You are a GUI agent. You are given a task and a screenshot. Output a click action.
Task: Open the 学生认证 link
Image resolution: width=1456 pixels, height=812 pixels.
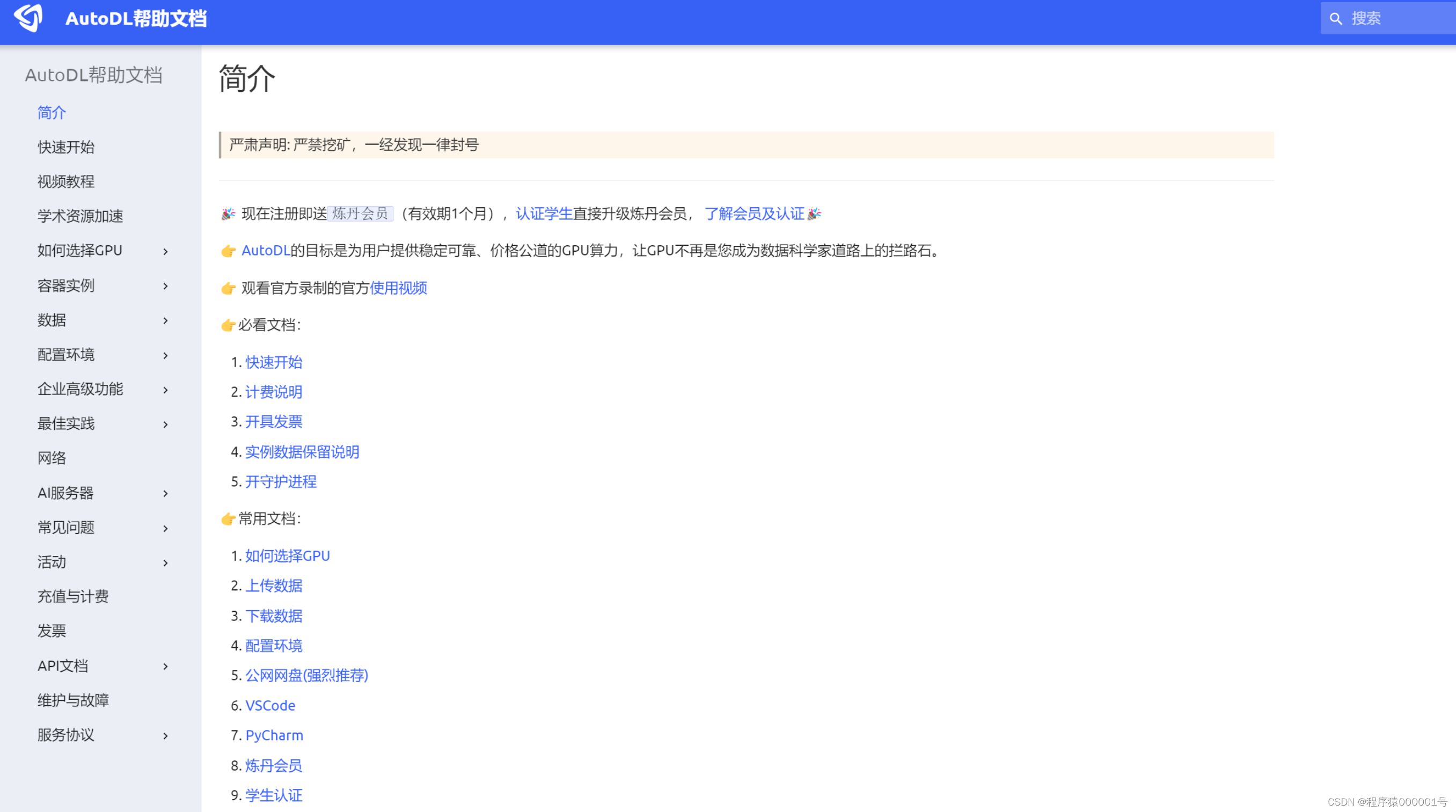(274, 795)
